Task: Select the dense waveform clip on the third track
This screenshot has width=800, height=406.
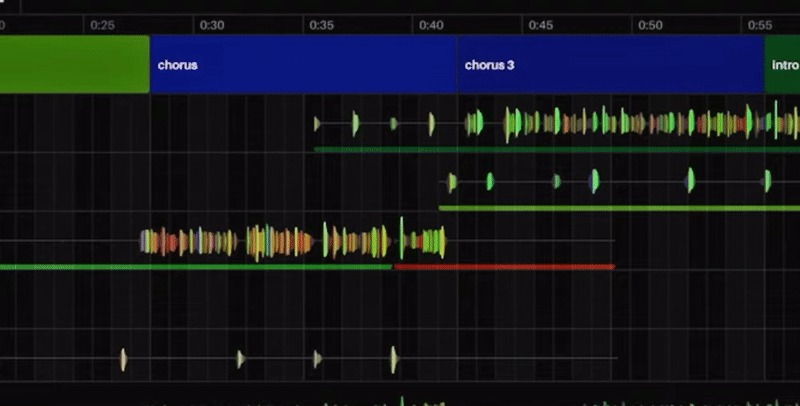Action: 293,241
